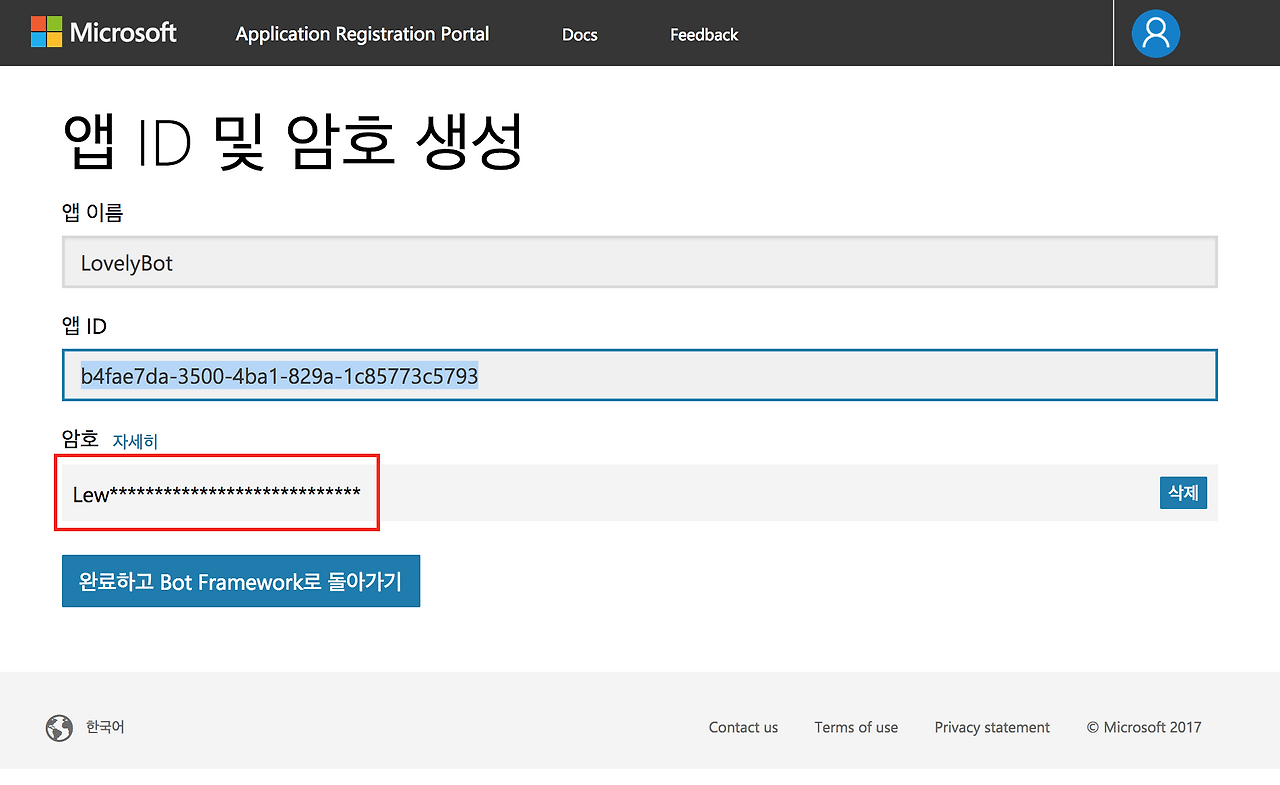Open the Terms of use link

pos(856,728)
